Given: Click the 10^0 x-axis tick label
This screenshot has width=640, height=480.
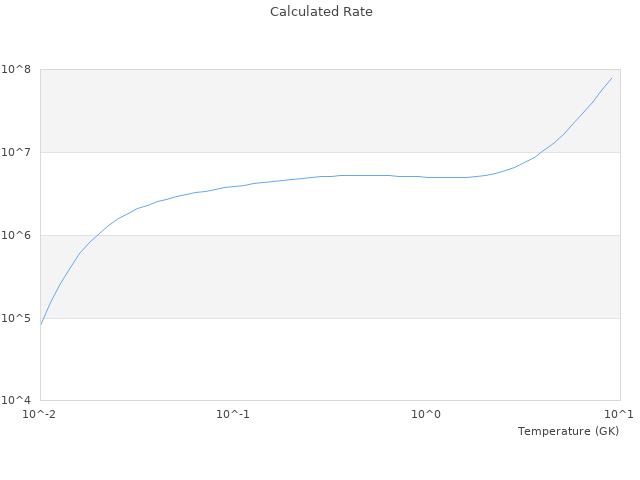Looking at the screenshot, I should 427,414.
